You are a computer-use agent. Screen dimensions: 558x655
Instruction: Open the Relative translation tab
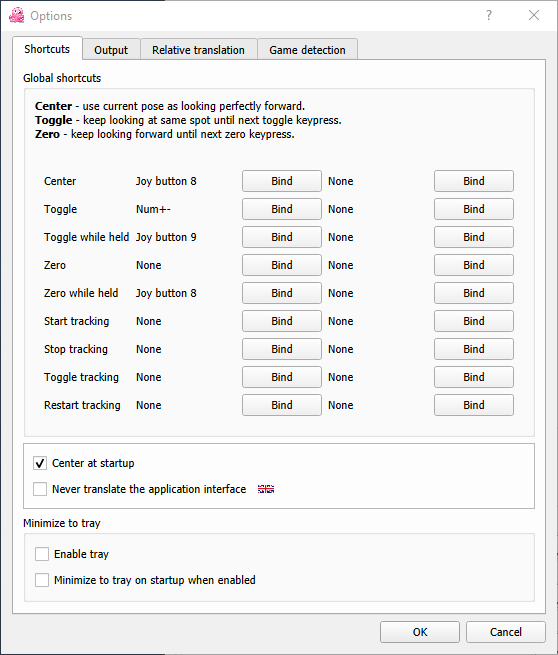coord(198,50)
